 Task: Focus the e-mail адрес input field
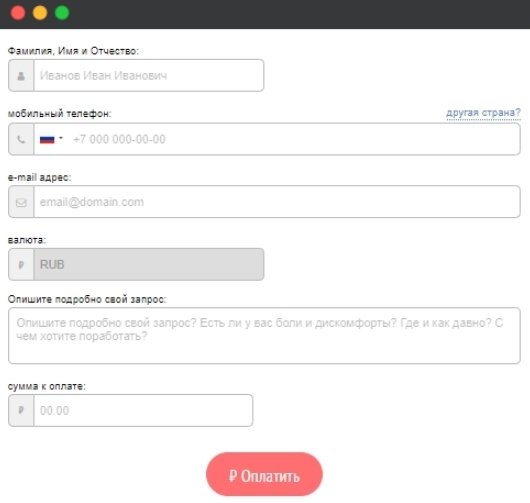coord(277,202)
